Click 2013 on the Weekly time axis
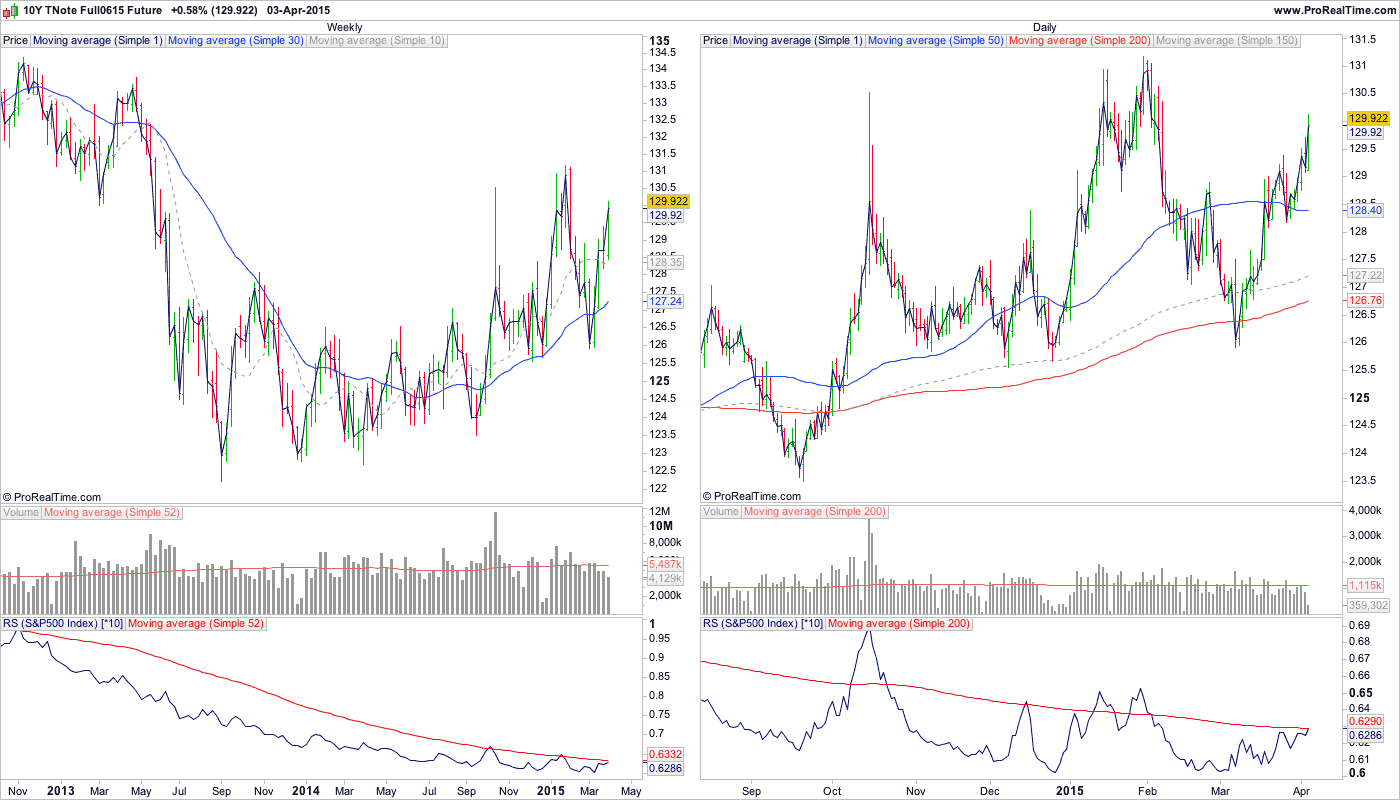The image size is (1400, 800). (x=62, y=791)
